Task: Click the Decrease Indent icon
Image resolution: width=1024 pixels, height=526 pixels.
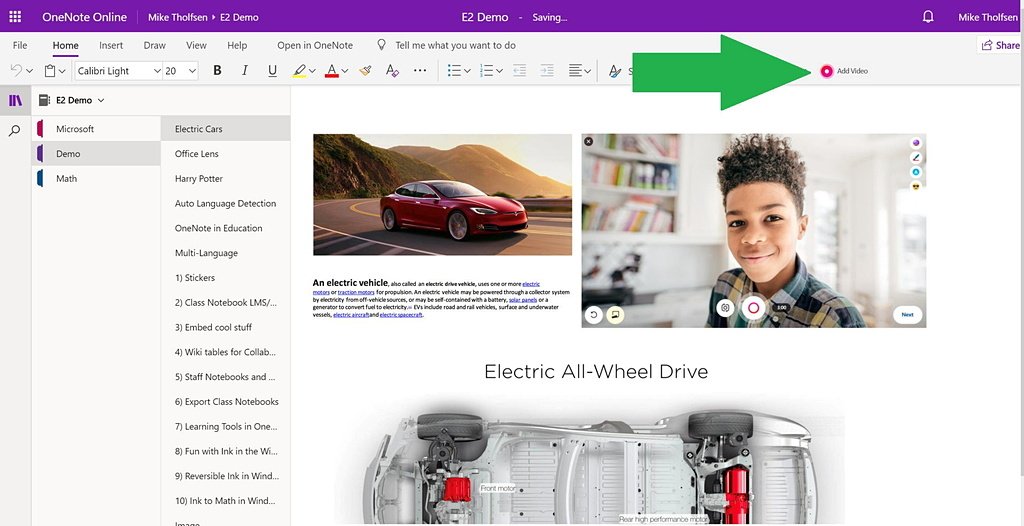Action: click(520, 71)
